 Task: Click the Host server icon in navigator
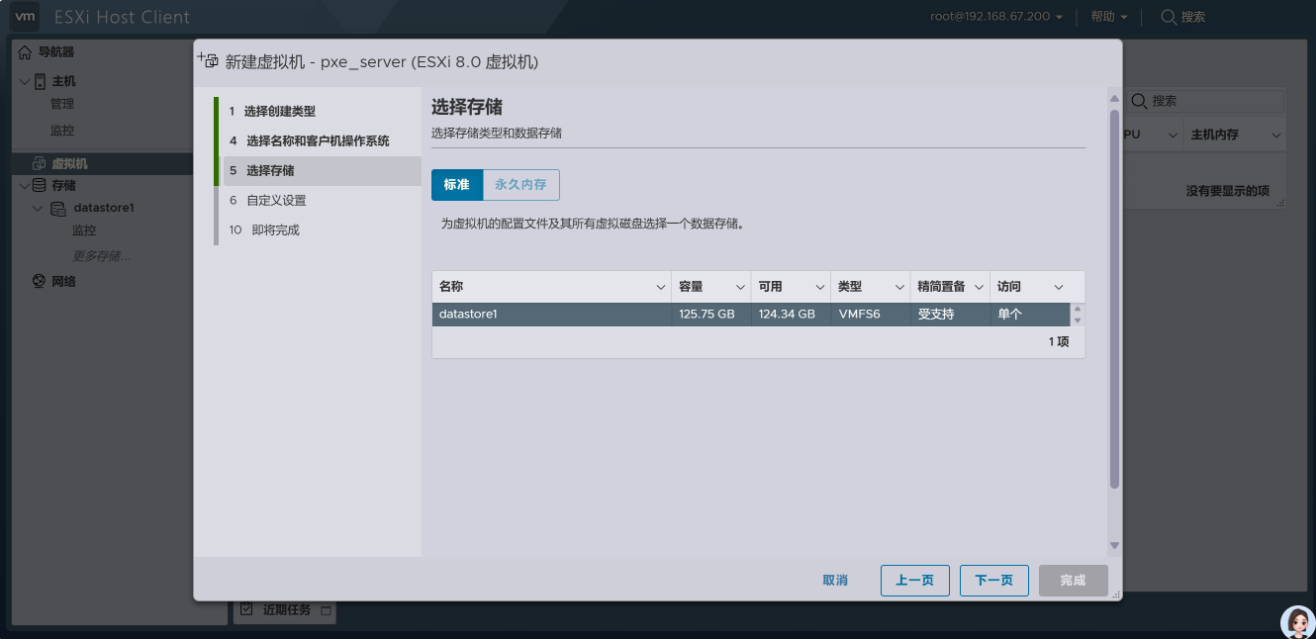(x=40, y=81)
